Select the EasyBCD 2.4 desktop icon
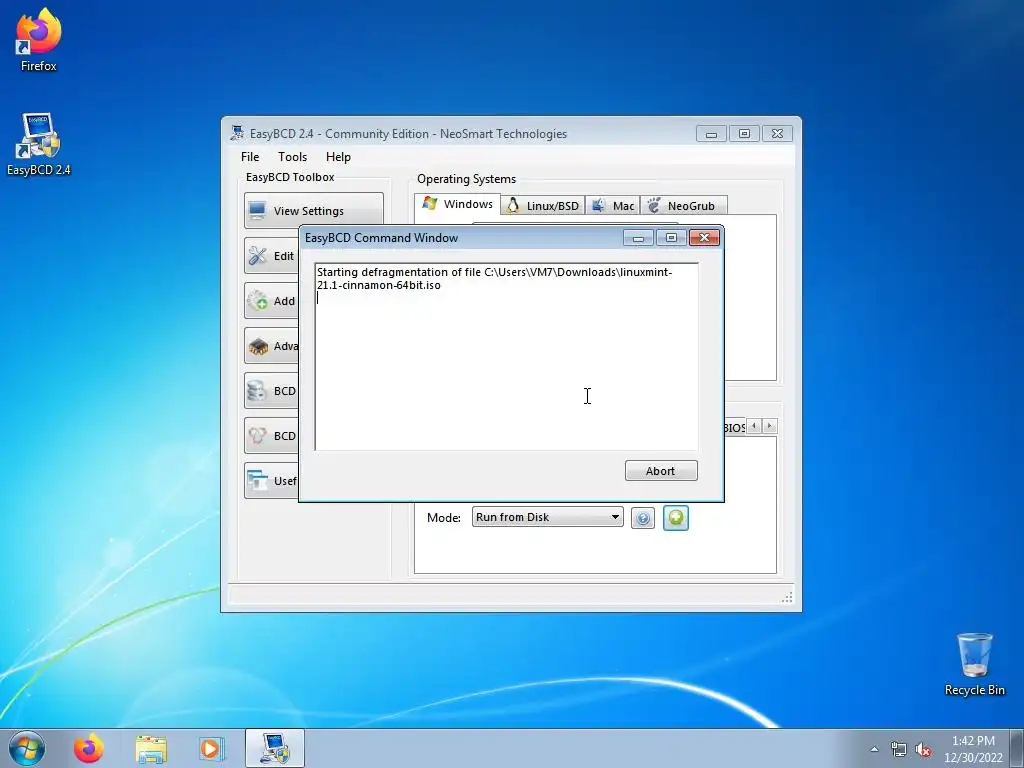Image resolution: width=1024 pixels, height=768 pixels. point(38,144)
